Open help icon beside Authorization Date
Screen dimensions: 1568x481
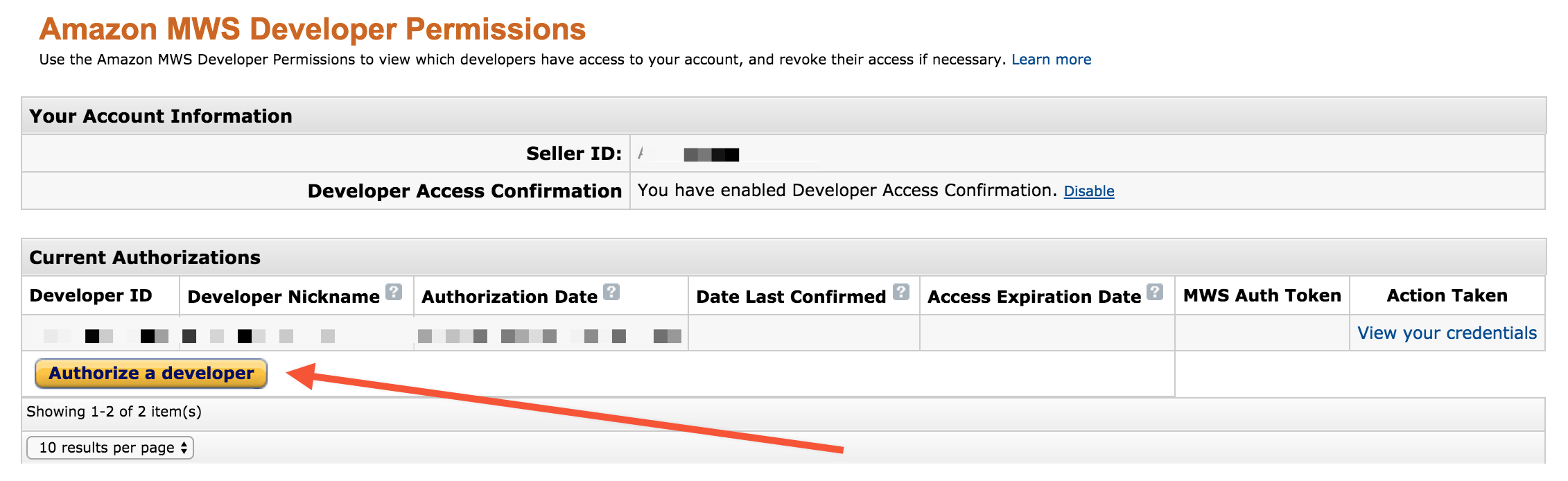click(611, 292)
